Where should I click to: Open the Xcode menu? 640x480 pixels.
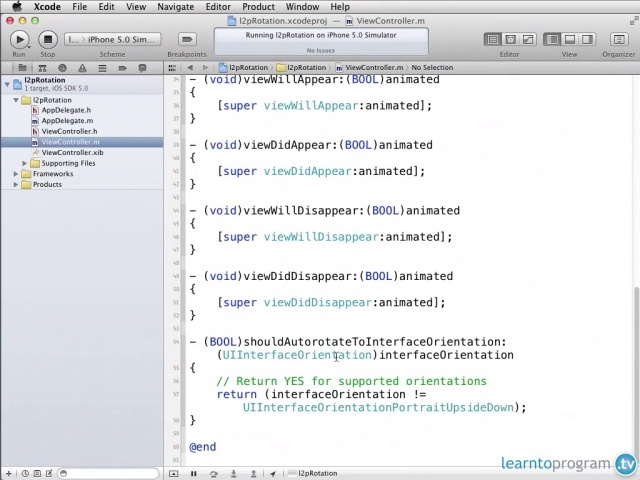click(47, 7)
